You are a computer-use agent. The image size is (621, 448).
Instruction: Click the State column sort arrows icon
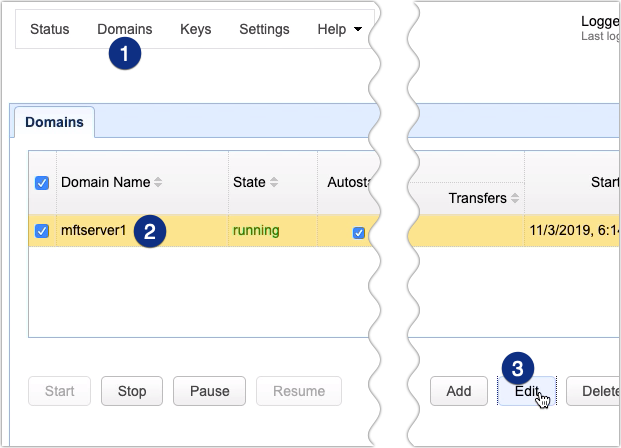[x=274, y=183]
